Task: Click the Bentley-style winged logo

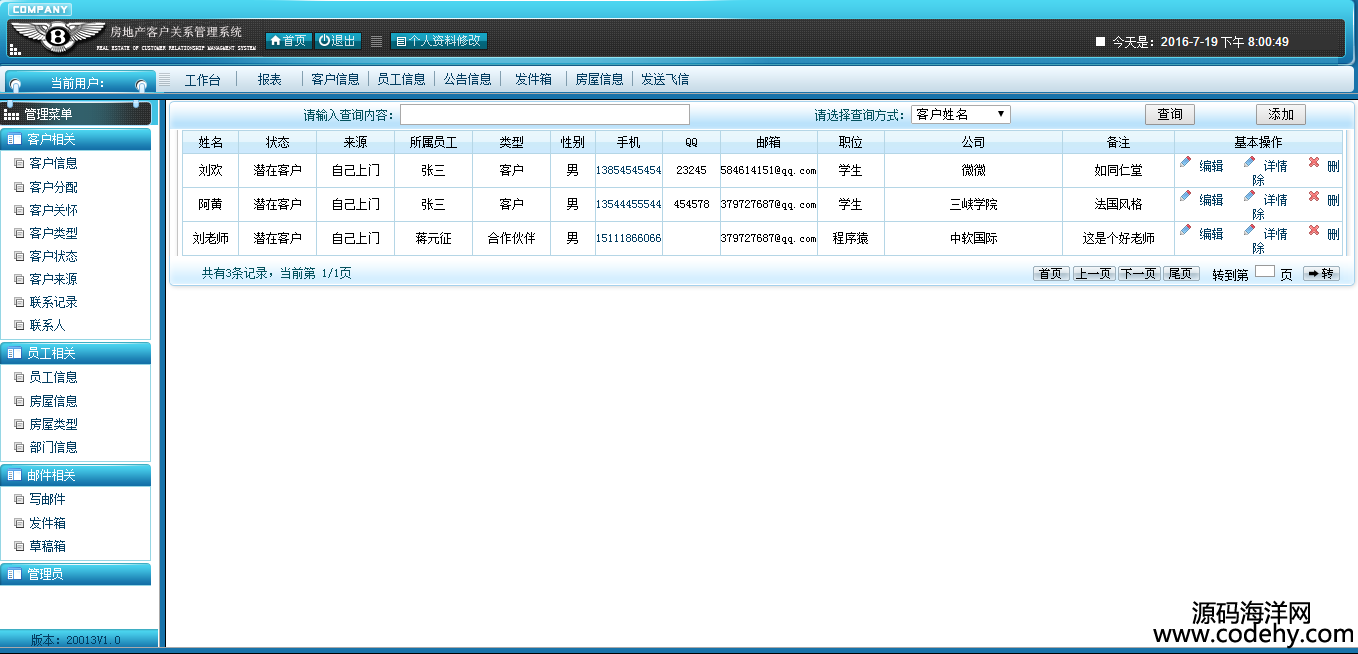Action: (57, 38)
